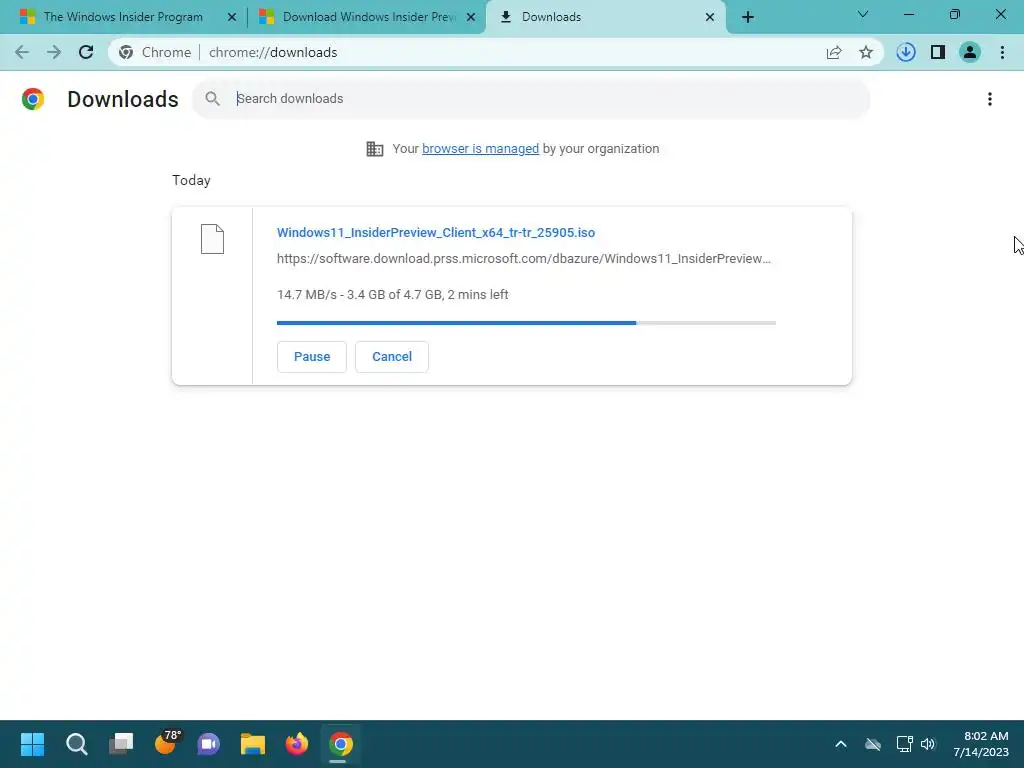Click the search magnifier in Search downloads
Screen dimensions: 1024x768
212,99
